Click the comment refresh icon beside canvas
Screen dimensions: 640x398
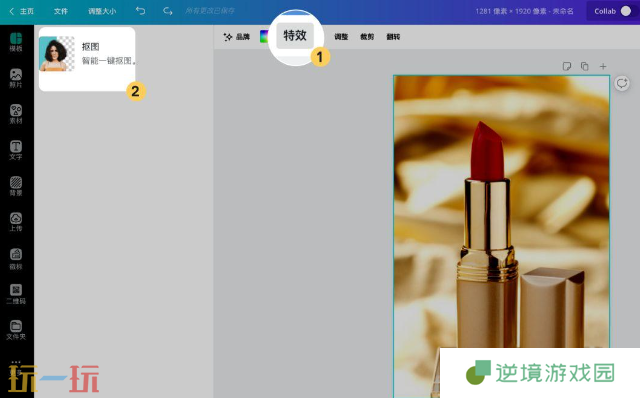622,84
